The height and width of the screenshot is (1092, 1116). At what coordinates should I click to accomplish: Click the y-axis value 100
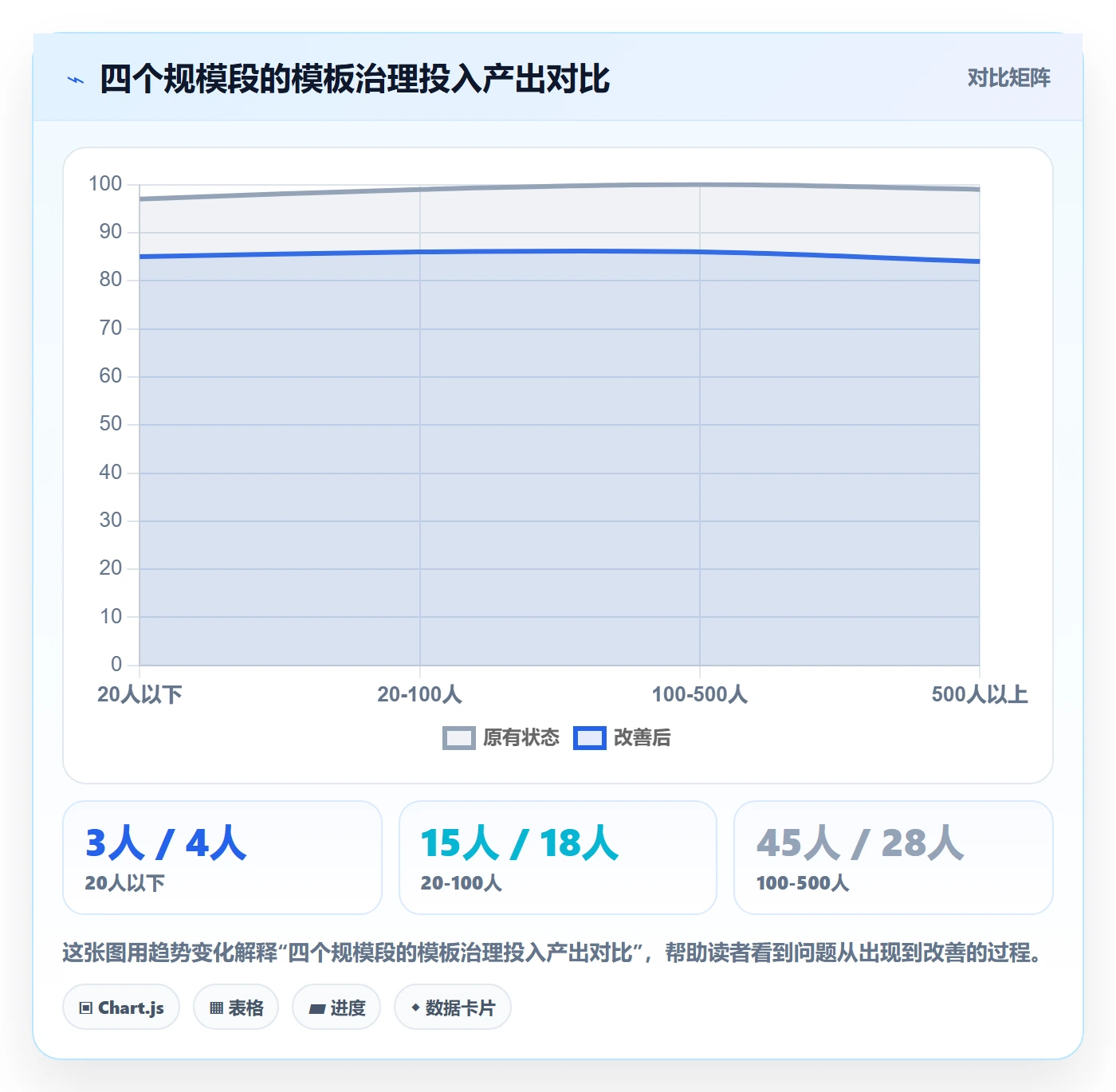105,184
